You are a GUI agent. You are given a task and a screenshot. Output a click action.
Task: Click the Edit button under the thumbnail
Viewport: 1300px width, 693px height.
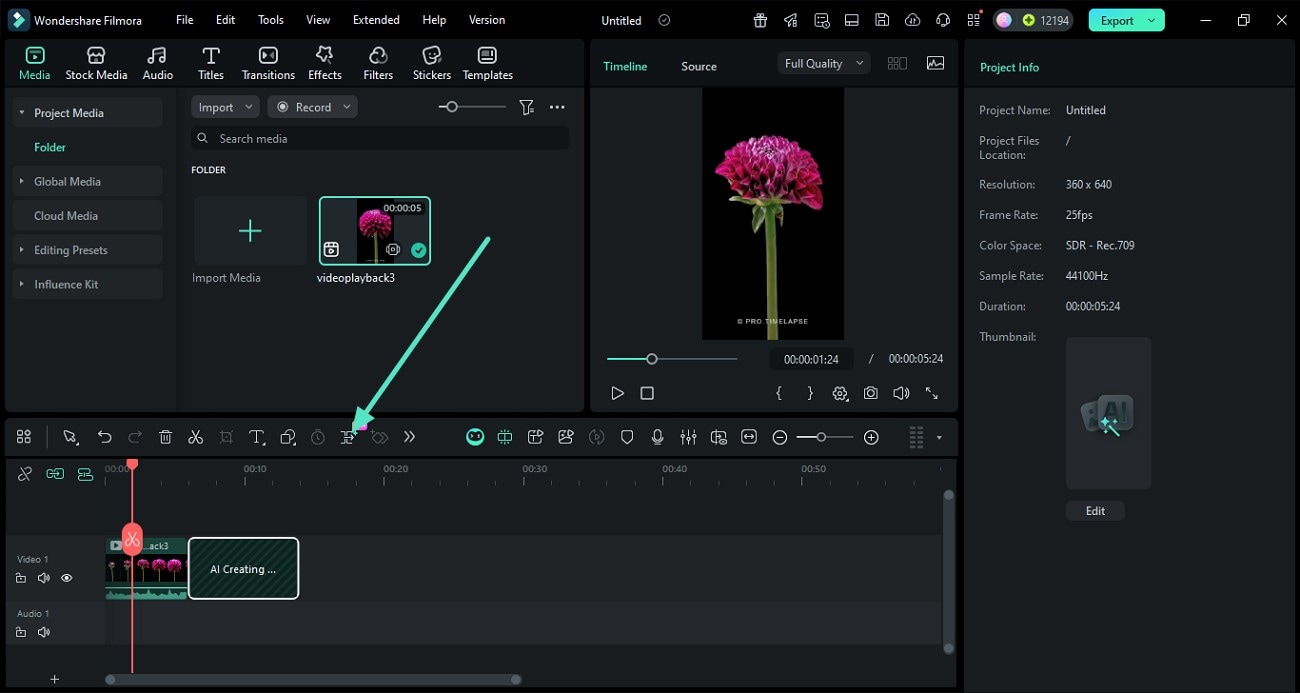[1095, 511]
